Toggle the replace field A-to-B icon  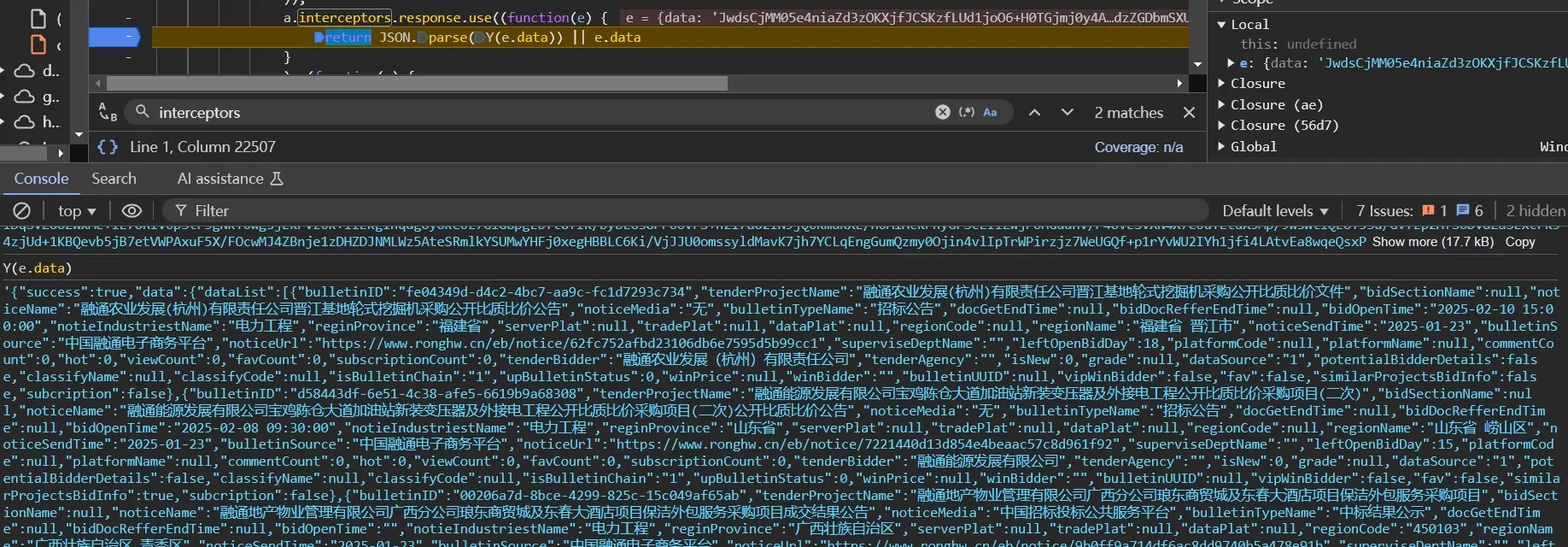[108, 112]
